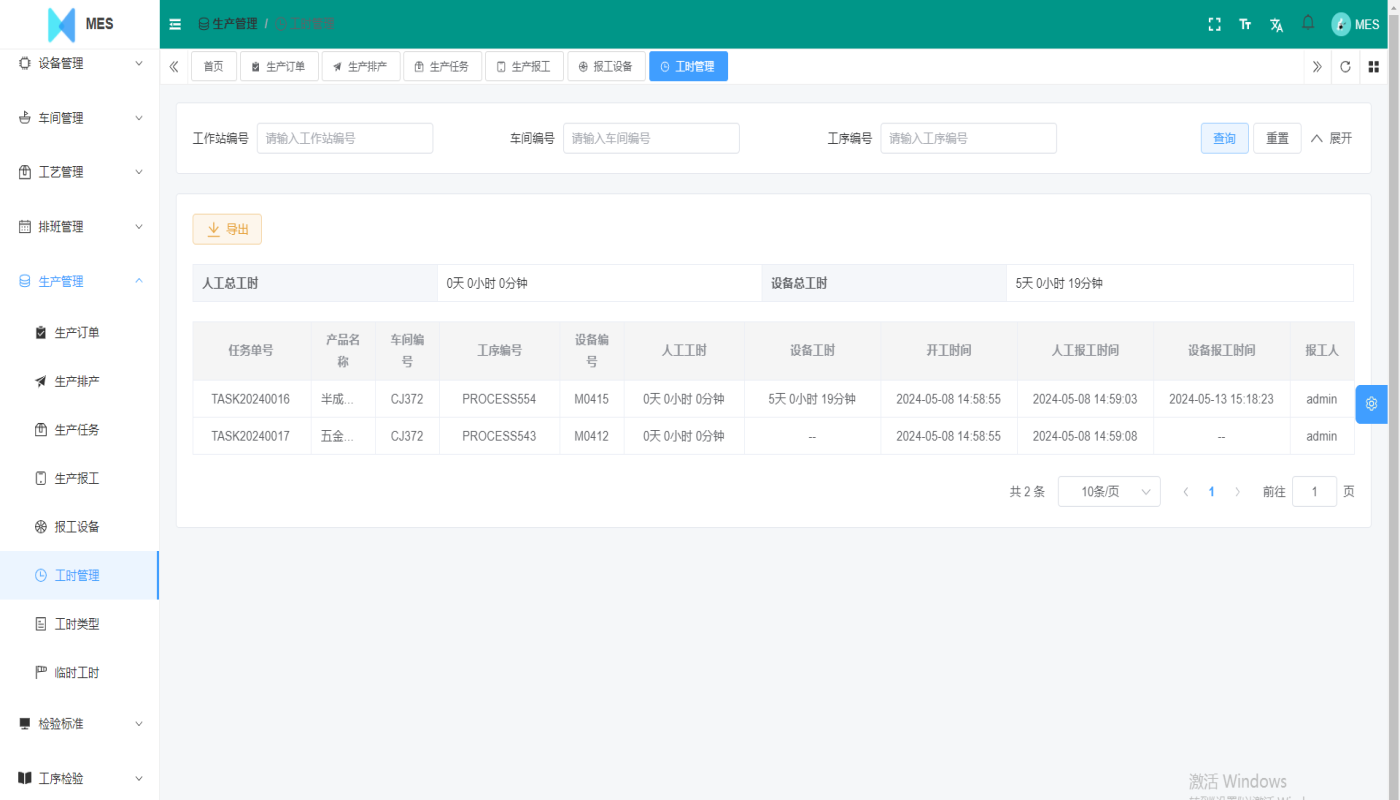
Task: Toggle the sidebar collapse hamburger icon
Action: [175, 24]
